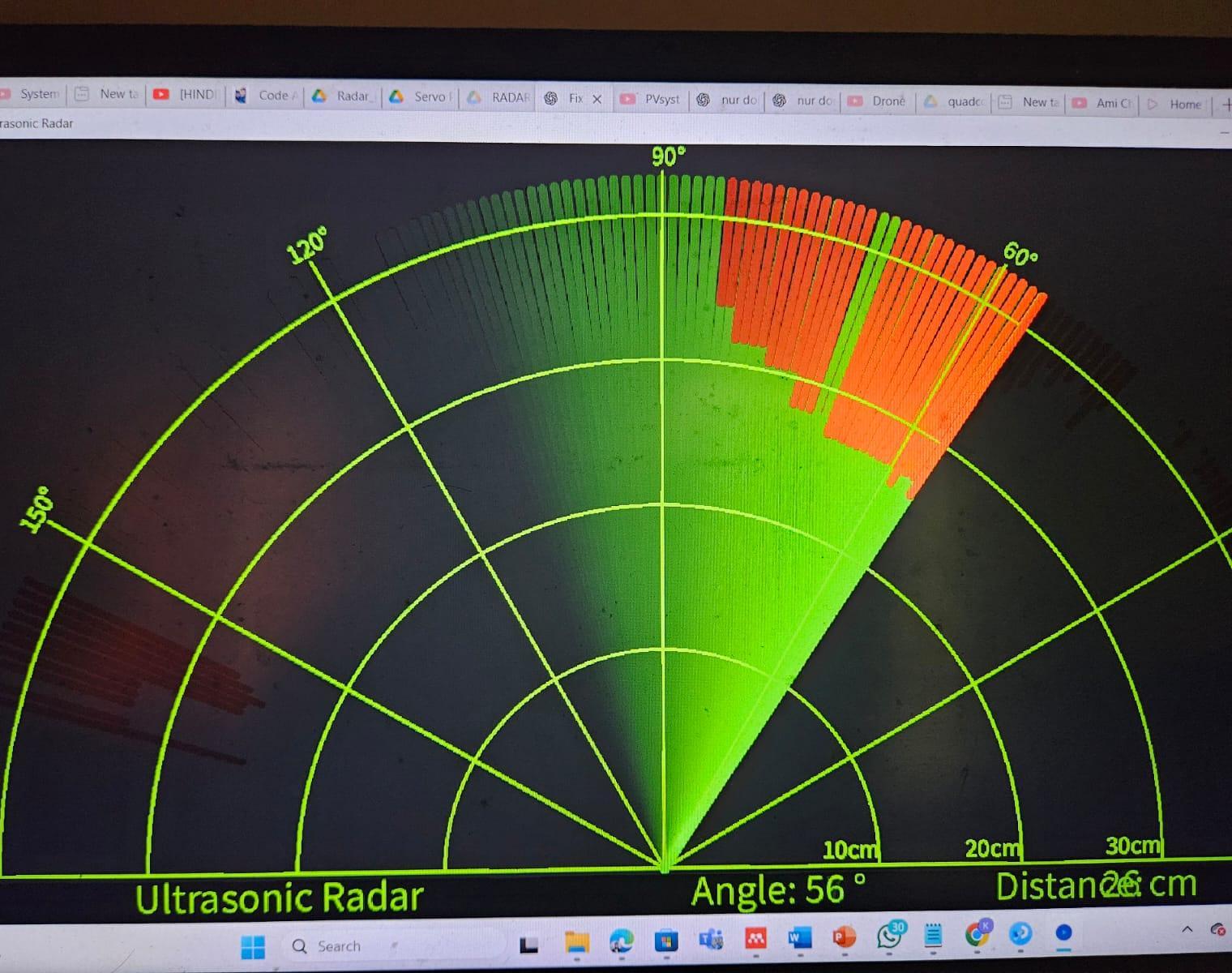1232x973 pixels.
Task: Switch to the System browser tab
Action: pos(38,93)
